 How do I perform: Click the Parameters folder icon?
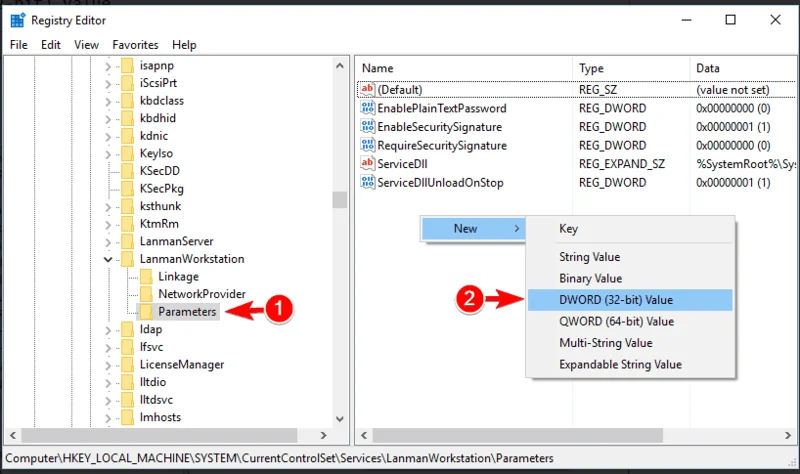(146, 312)
